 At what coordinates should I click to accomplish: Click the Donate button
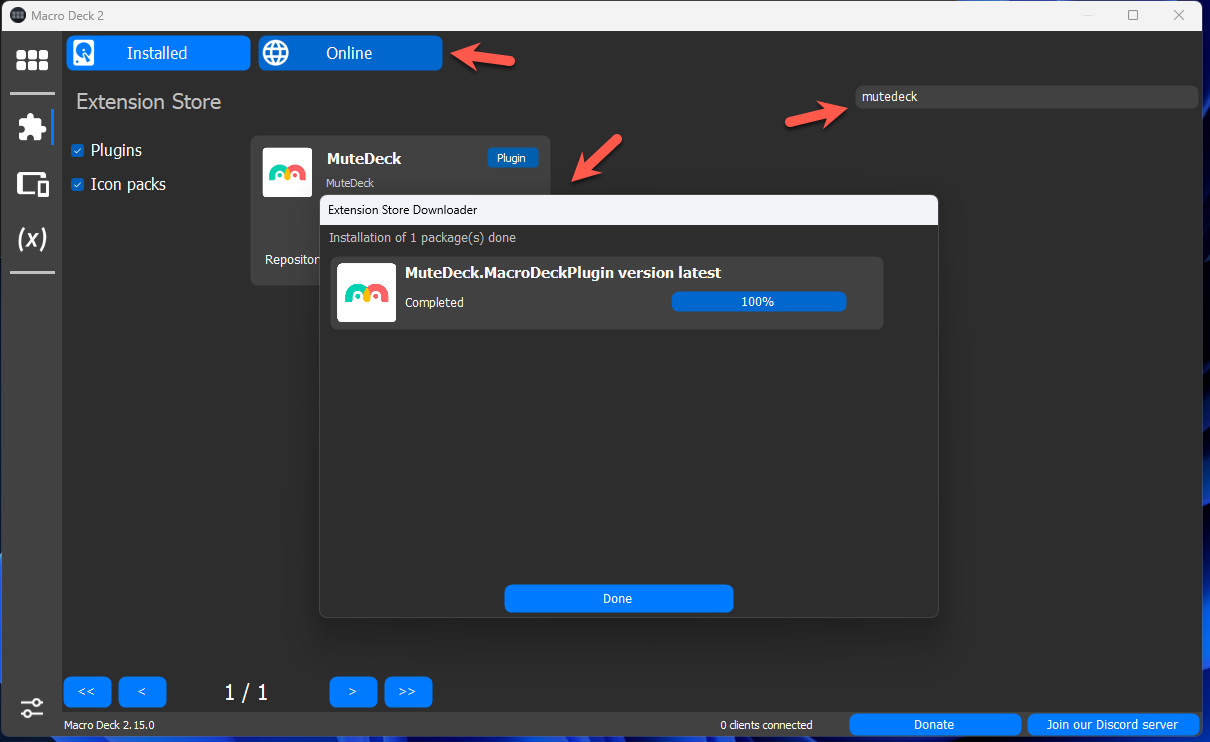point(934,724)
